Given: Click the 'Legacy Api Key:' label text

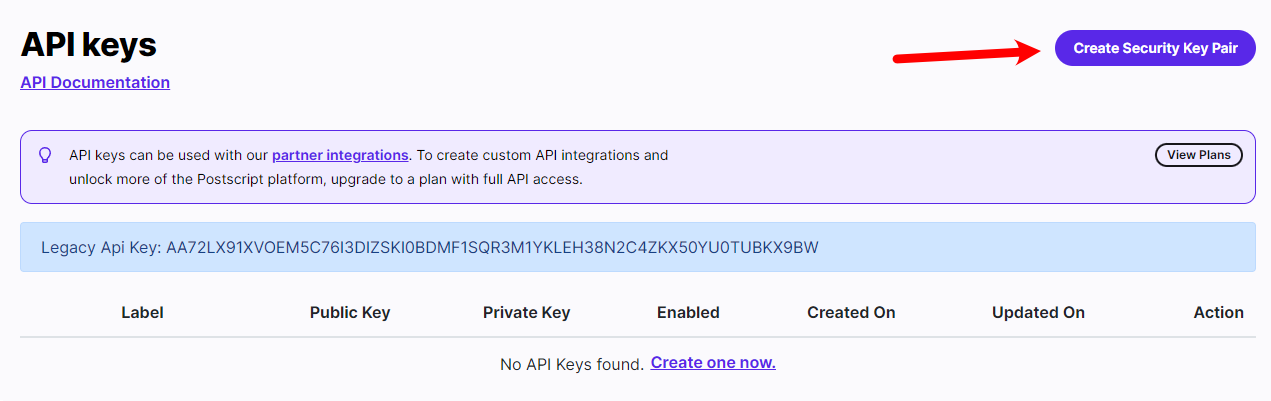Looking at the screenshot, I should point(101,247).
